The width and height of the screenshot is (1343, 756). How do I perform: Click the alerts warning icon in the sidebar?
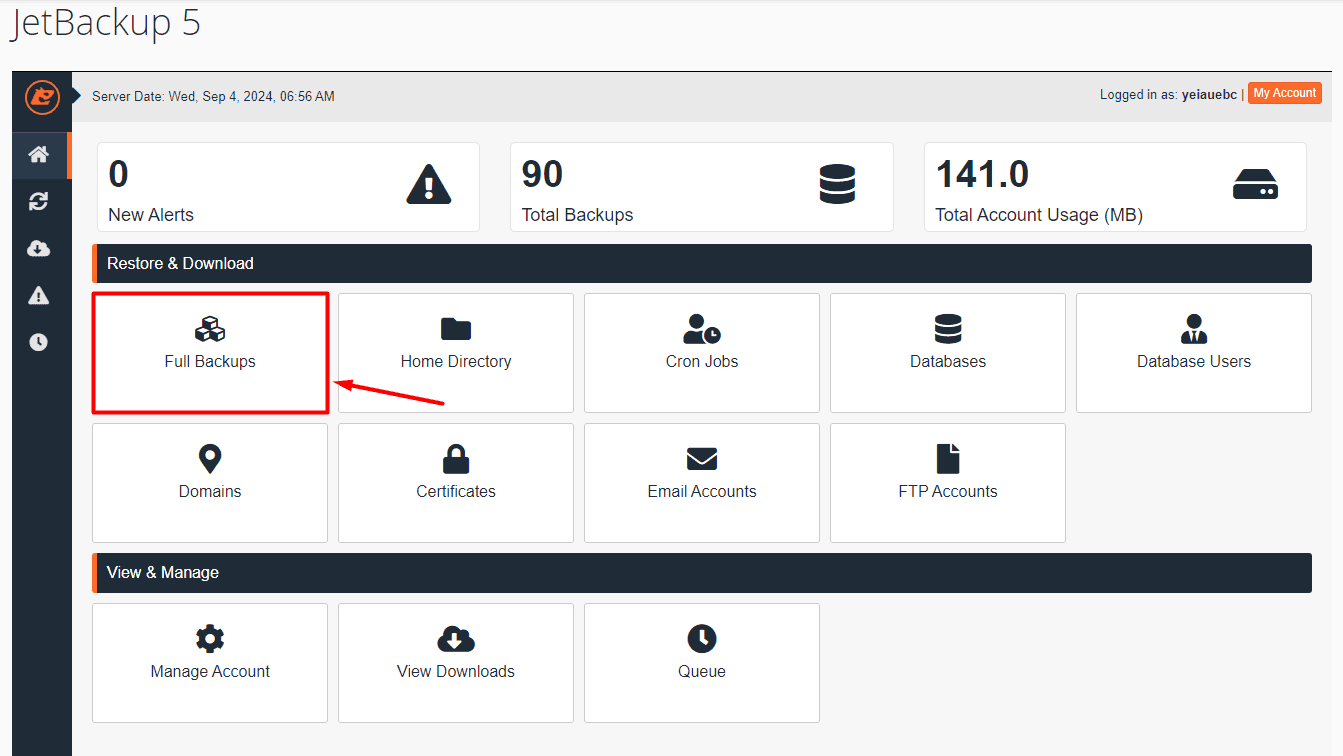(40, 295)
